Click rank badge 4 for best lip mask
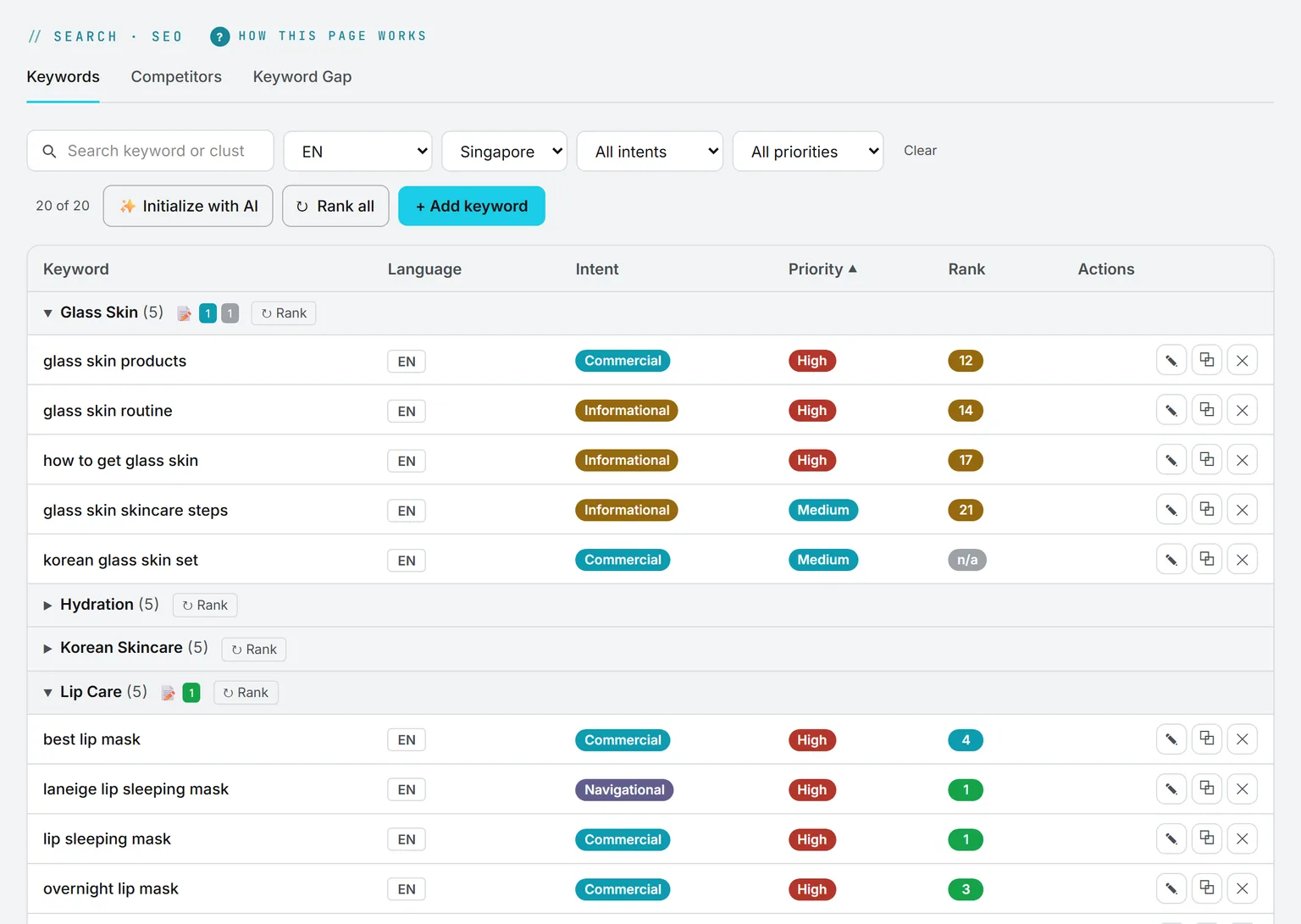Viewport: 1301px width, 924px height. coord(966,740)
